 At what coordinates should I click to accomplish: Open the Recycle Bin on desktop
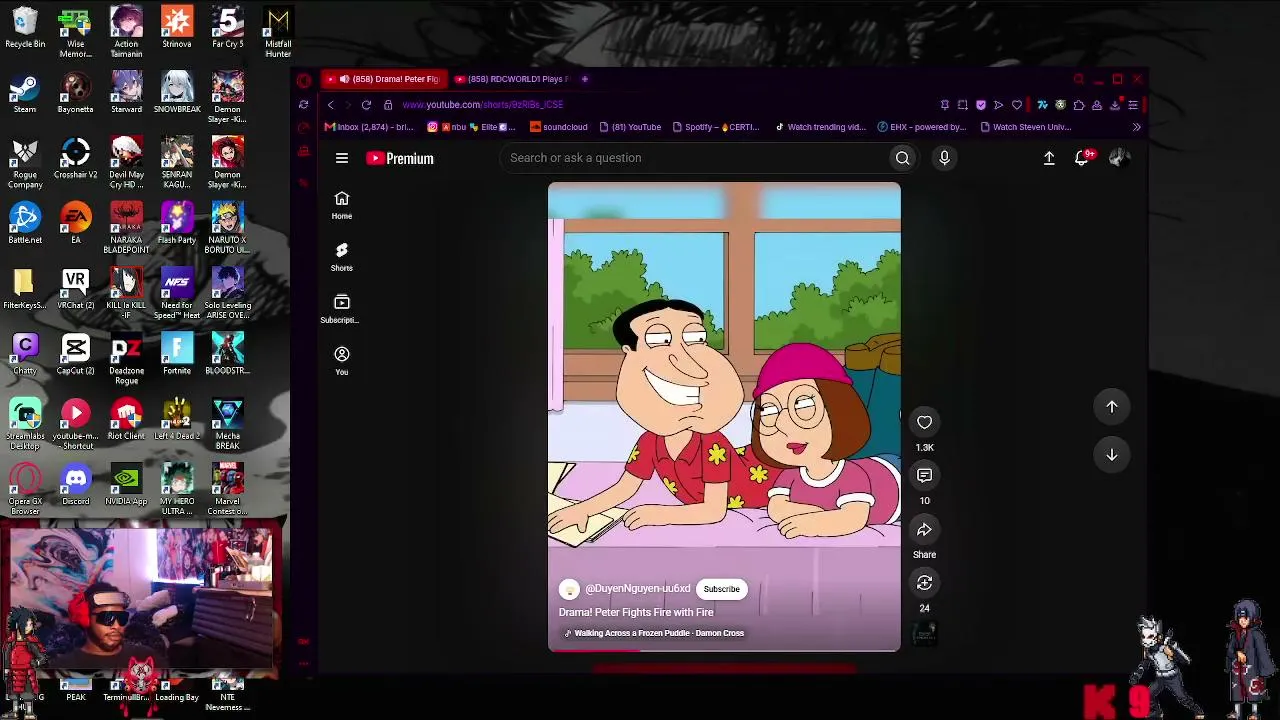point(25,27)
